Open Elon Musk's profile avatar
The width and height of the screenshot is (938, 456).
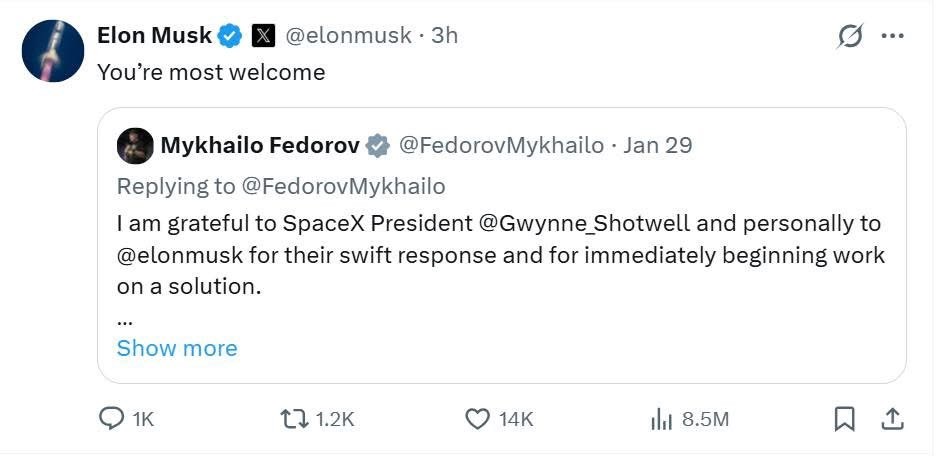click(x=53, y=51)
